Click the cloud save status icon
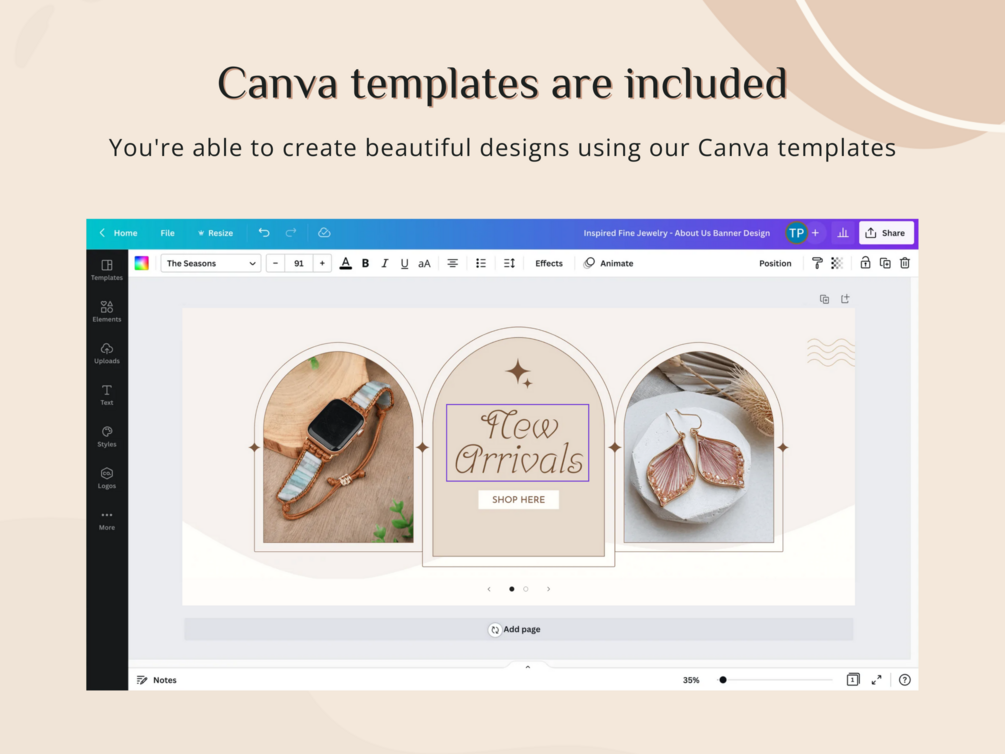 point(324,233)
